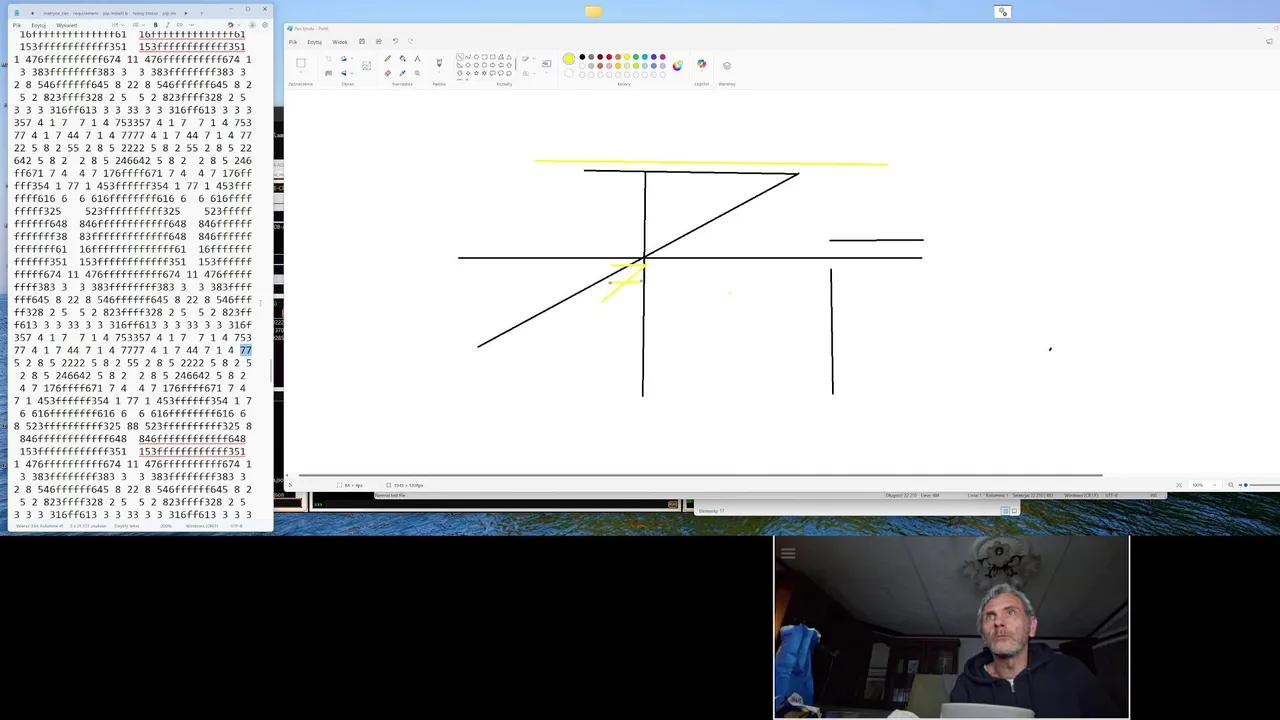Open the Wyświetl menu in Notepad

(x=66, y=25)
